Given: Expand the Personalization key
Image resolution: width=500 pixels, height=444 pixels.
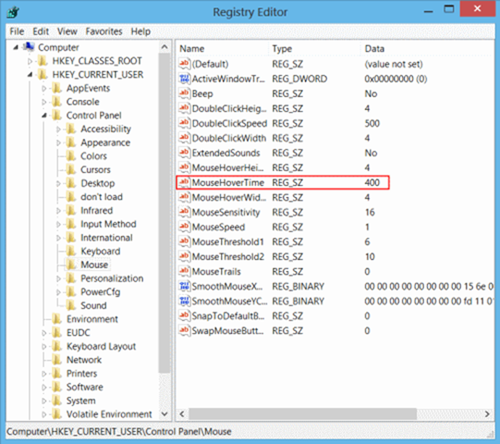Looking at the screenshot, I should pos(58,278).
